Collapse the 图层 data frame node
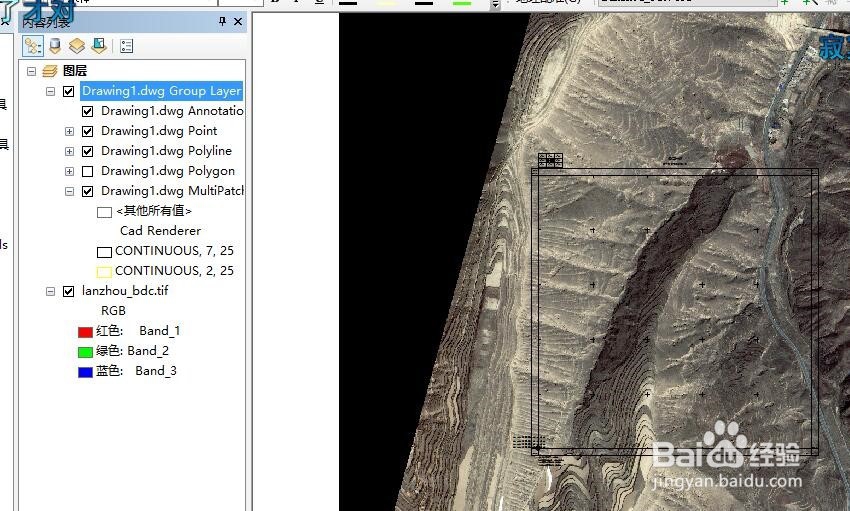 [31, 71]
